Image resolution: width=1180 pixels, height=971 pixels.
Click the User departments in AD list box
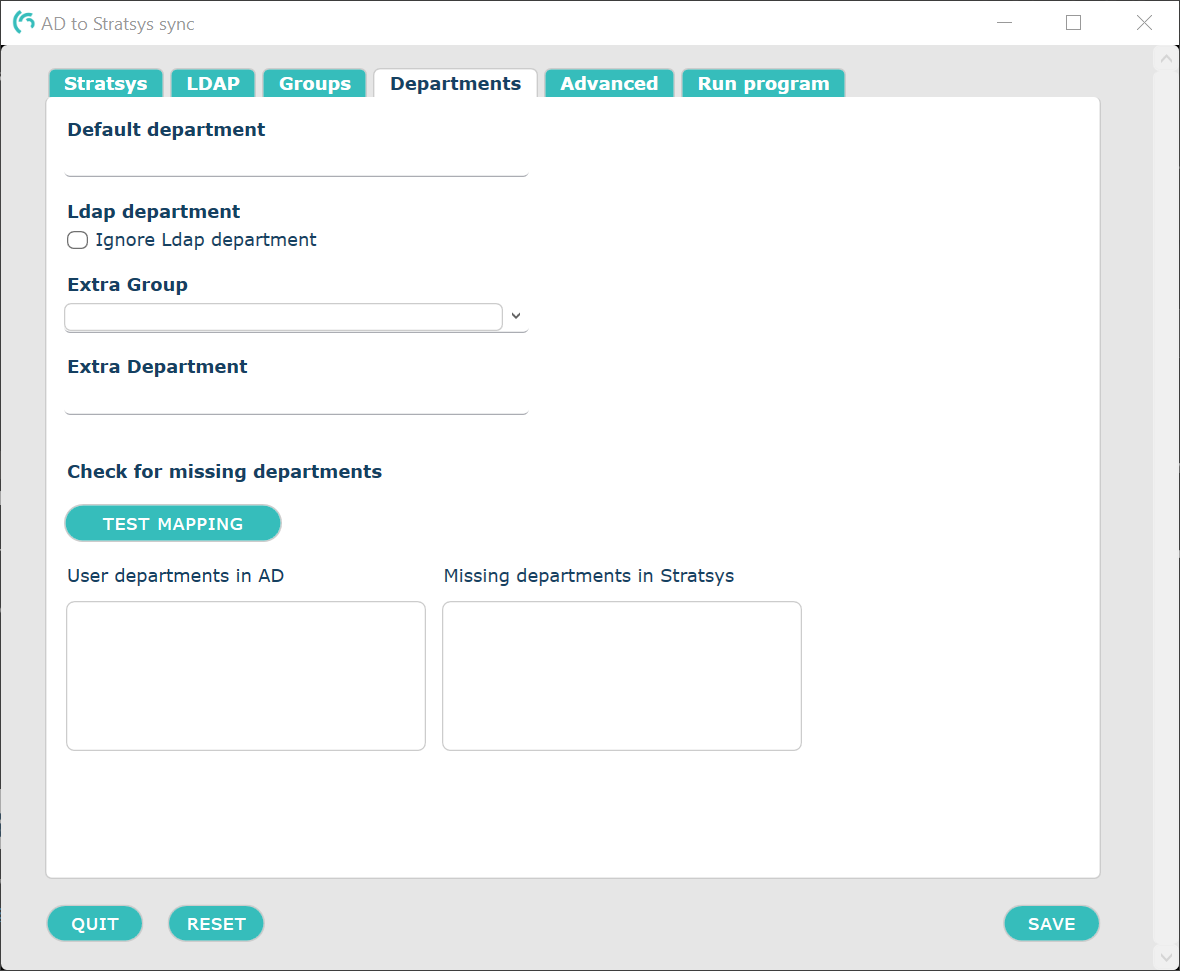246,676
